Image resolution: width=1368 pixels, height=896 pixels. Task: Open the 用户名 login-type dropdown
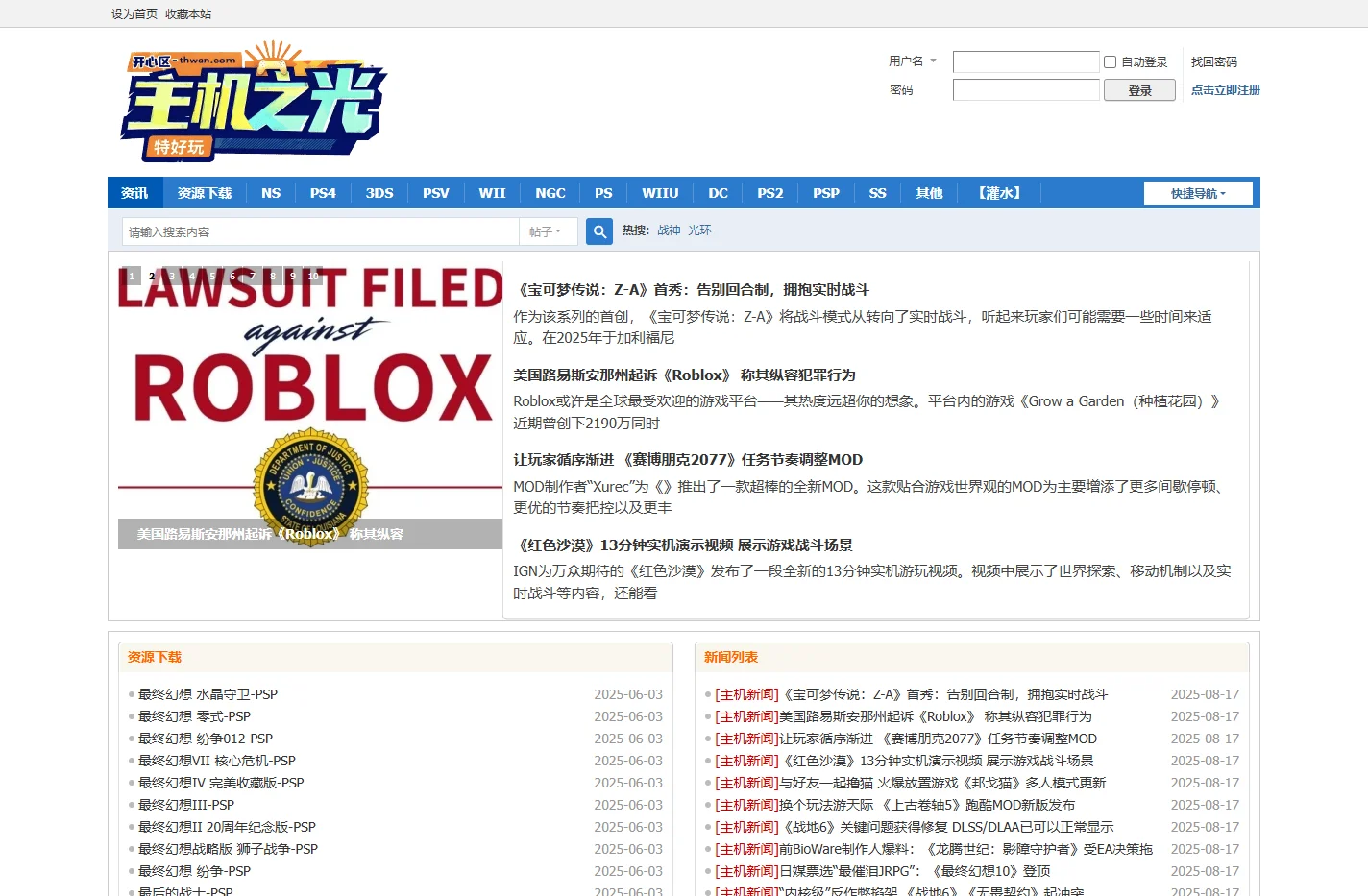[x=912, y=61]
